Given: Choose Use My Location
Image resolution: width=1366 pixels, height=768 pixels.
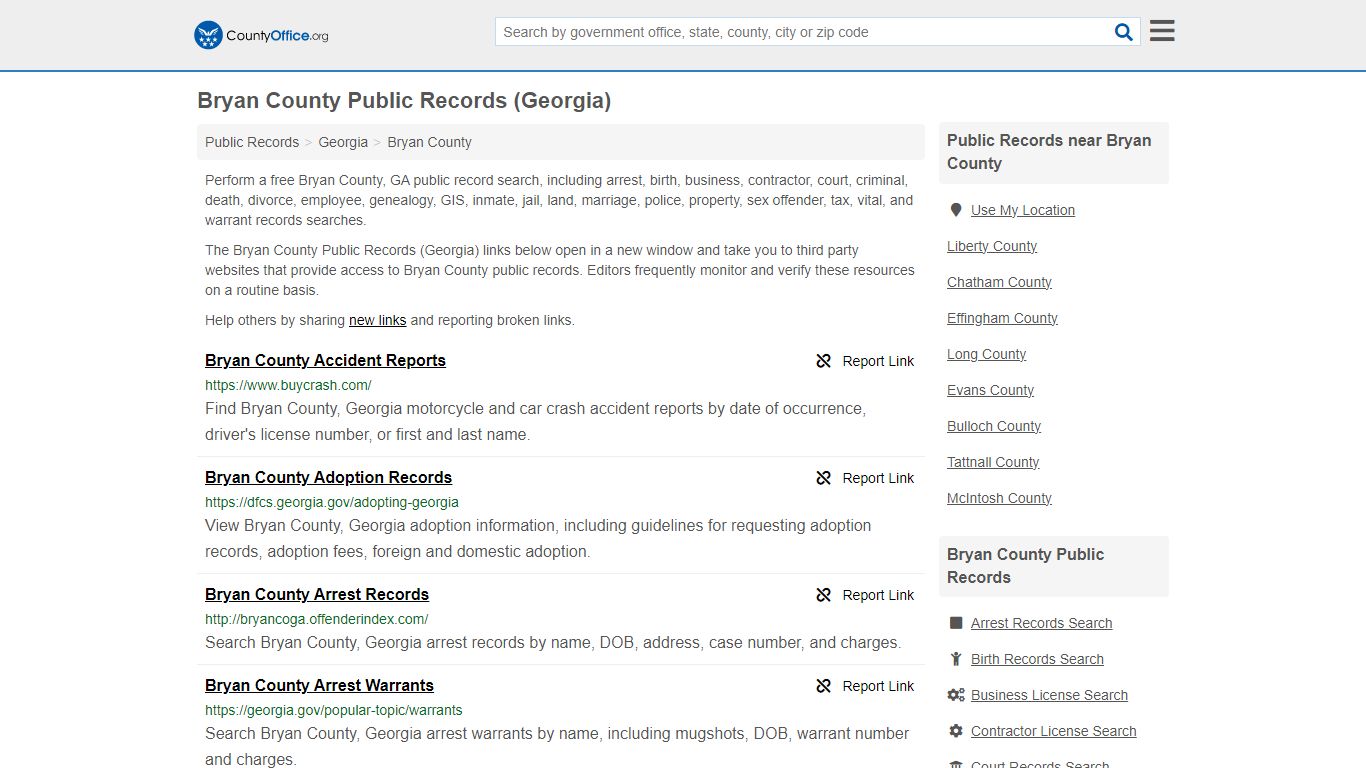Looking at the screenshot, I should 1023,210.
